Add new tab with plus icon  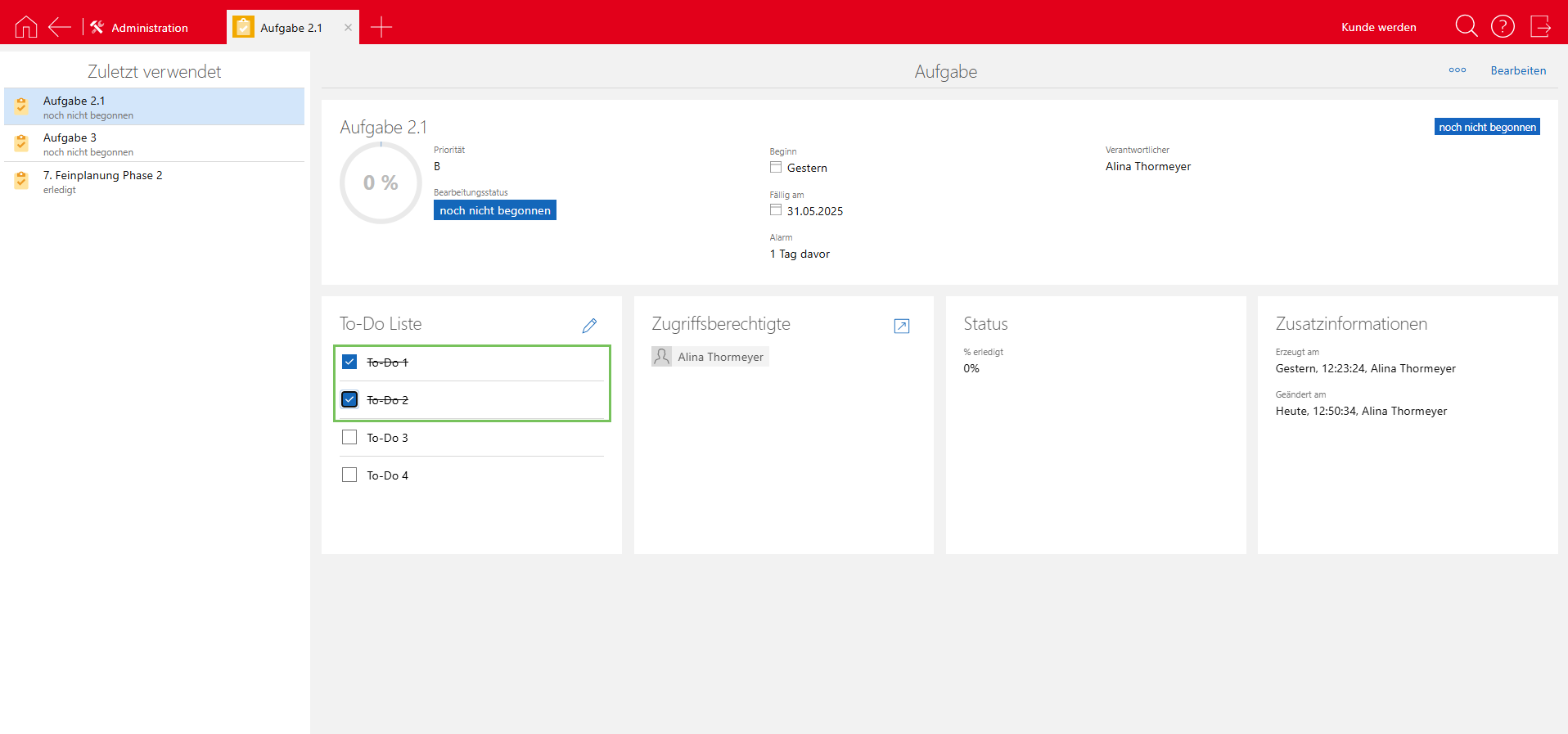tap(381, 27)
